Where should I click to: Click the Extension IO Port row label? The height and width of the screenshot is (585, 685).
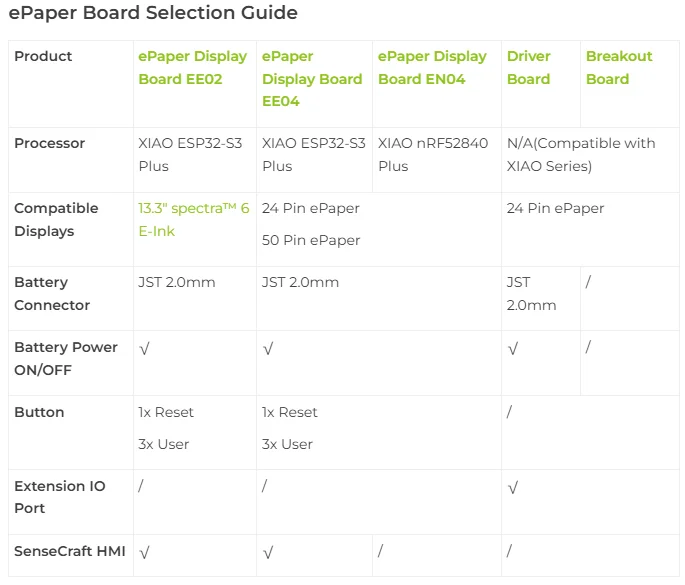(x=60, y=497)
